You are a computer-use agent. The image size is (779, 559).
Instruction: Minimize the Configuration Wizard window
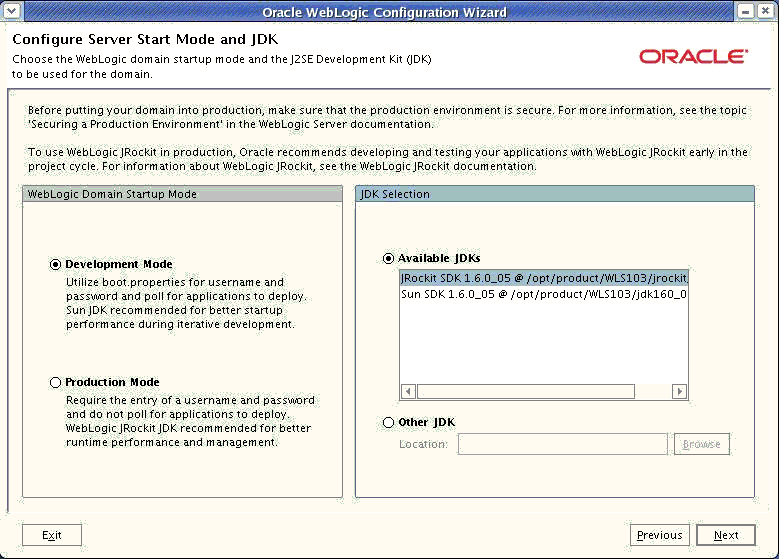click(x=745, y=11)
